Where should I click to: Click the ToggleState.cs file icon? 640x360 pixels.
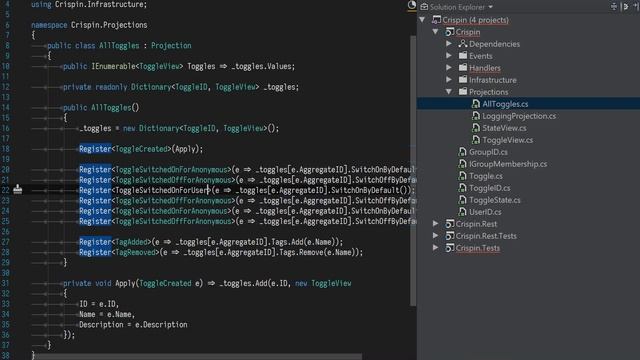click(462, 200)
